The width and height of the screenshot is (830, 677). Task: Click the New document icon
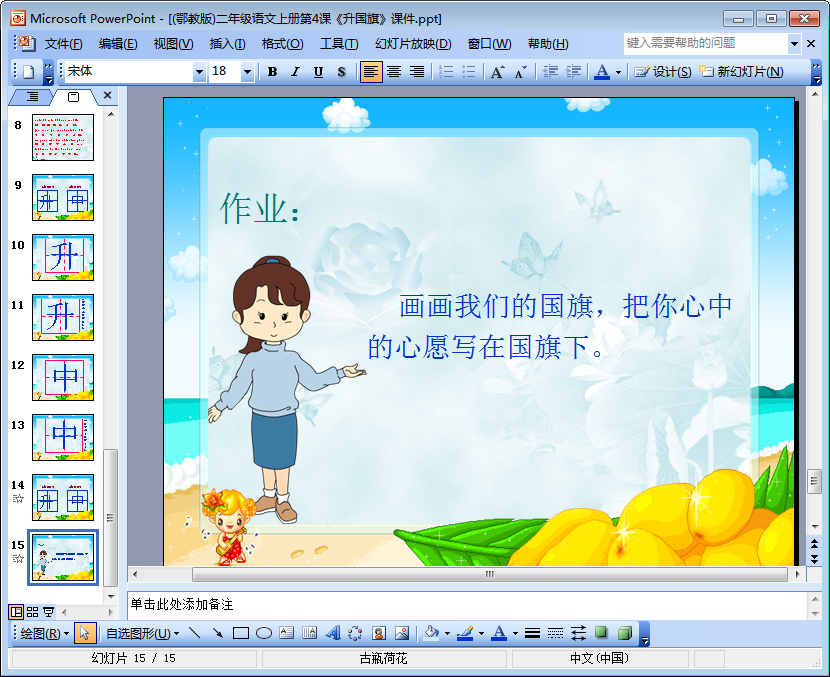29,71
